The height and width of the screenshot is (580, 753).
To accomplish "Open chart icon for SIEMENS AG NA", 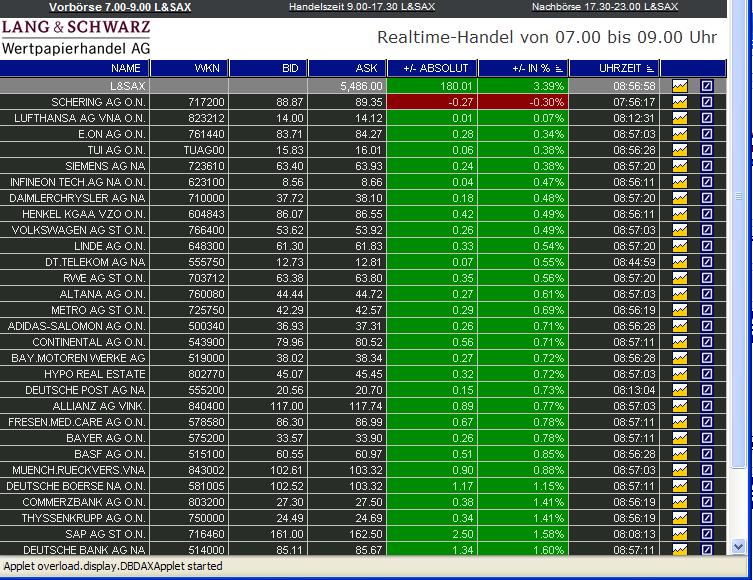I will point(680,166).
